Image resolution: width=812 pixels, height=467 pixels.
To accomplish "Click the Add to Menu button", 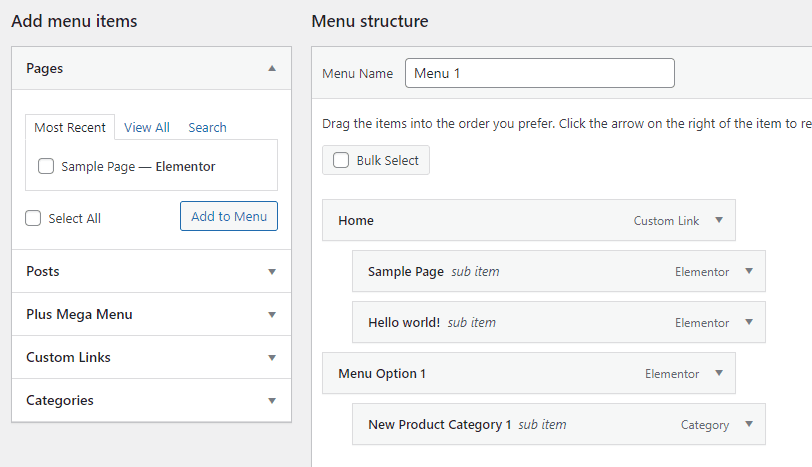I will 229,216.
